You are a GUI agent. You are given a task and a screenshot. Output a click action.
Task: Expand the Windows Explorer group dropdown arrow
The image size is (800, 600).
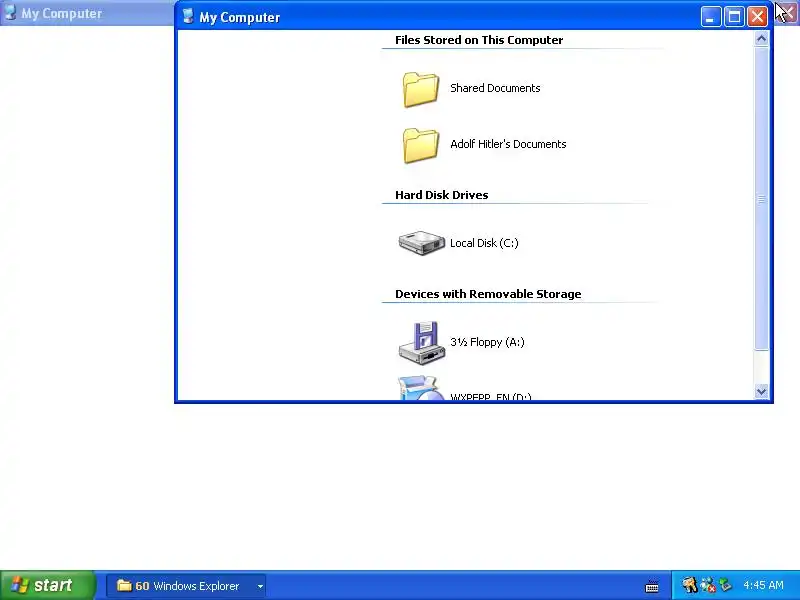(x=260, y=586)
